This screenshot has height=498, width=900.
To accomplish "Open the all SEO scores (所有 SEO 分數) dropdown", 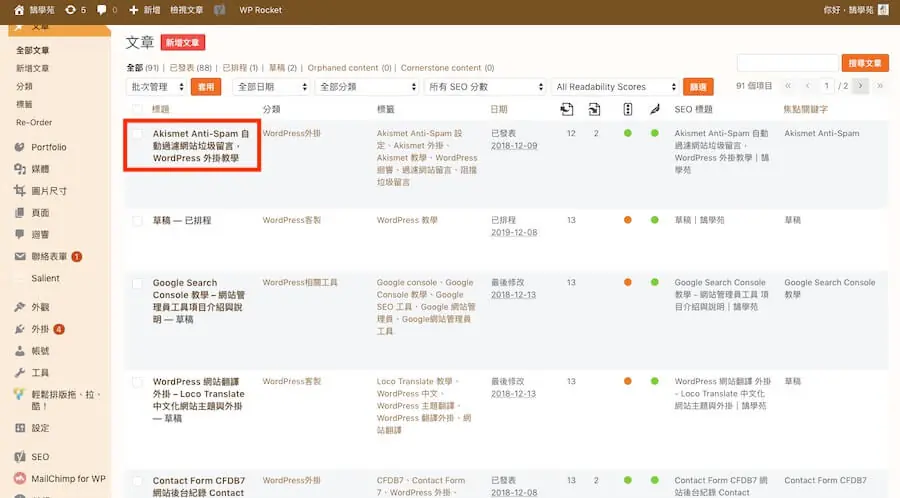I will 485,87.
